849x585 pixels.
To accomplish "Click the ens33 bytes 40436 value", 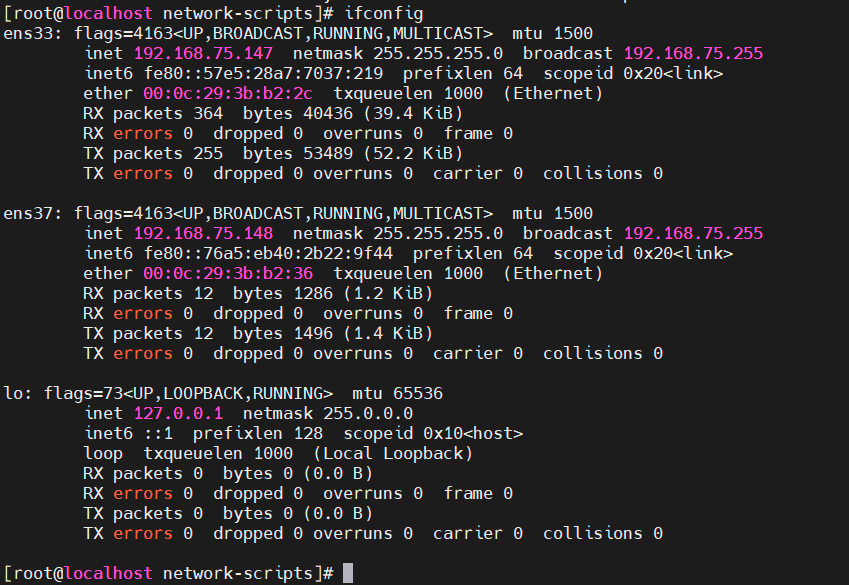I will tap(328, 113).
